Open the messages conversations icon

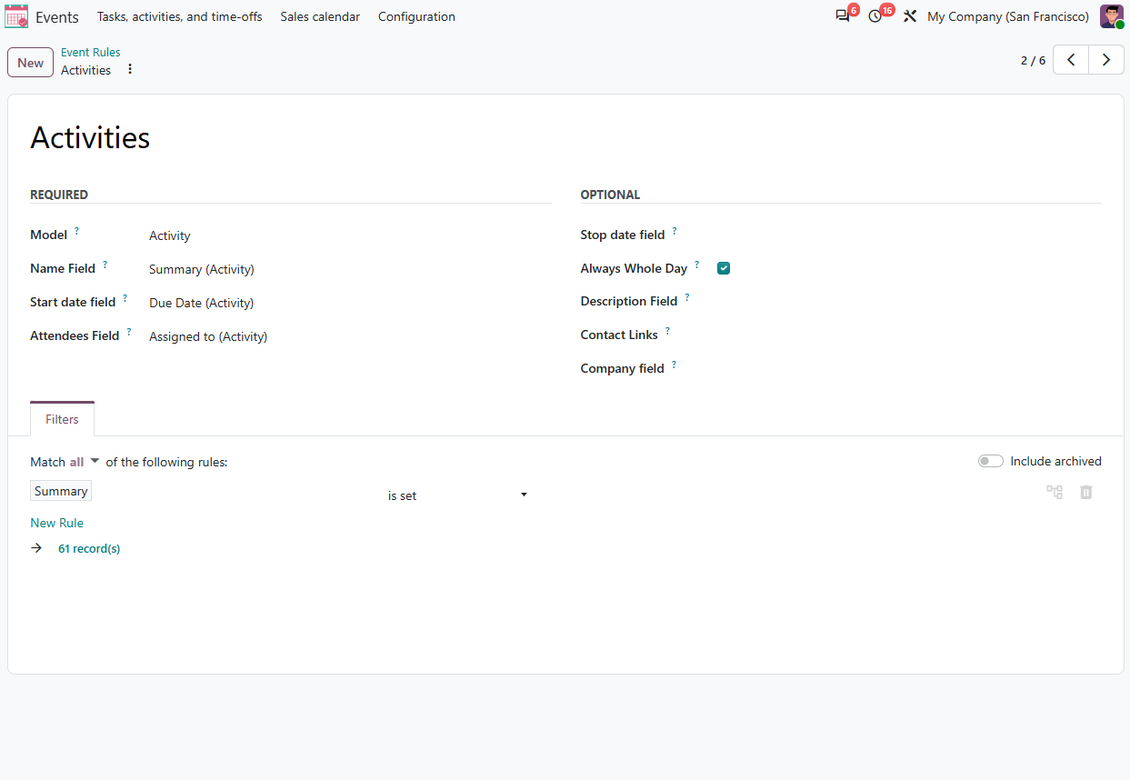click(x=842, y=16)
